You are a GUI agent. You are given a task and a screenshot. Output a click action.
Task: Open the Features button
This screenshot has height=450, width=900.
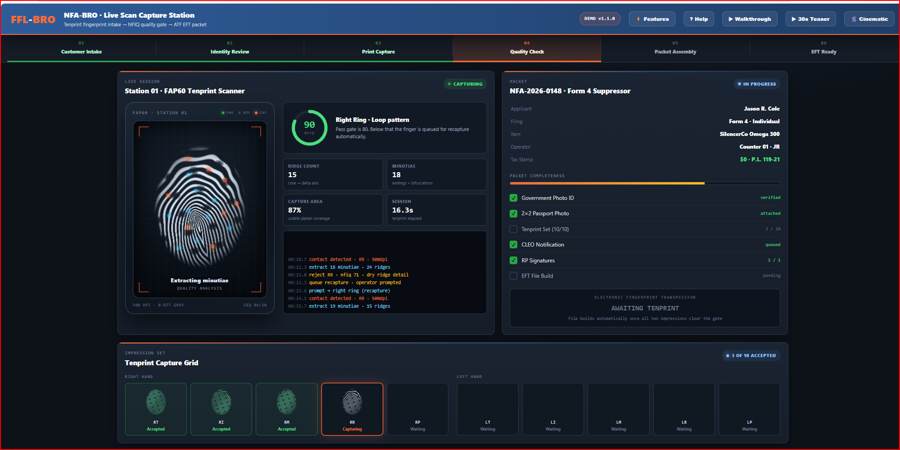(652, 19)
